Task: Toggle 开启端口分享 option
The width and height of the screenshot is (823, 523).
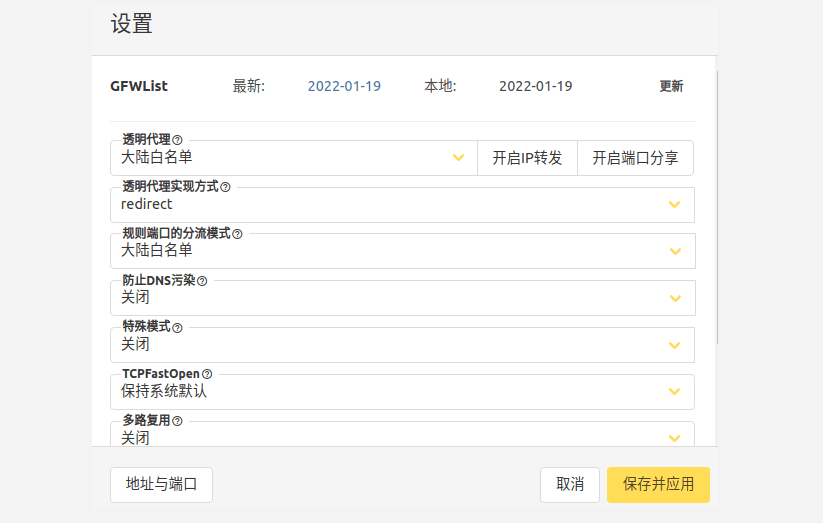Action: pos(635,158)
